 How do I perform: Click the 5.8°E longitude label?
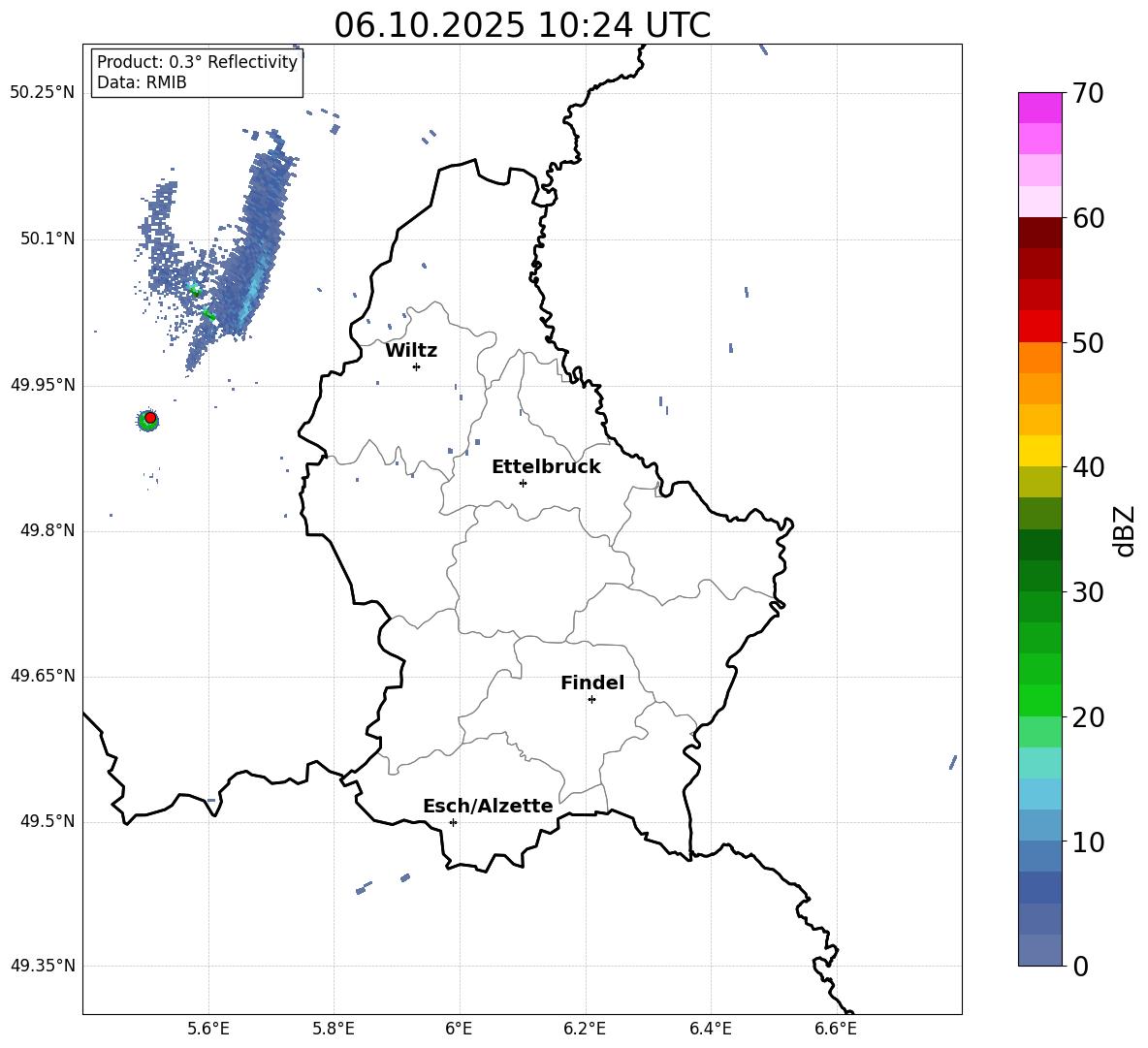(x=334, y=1029)
